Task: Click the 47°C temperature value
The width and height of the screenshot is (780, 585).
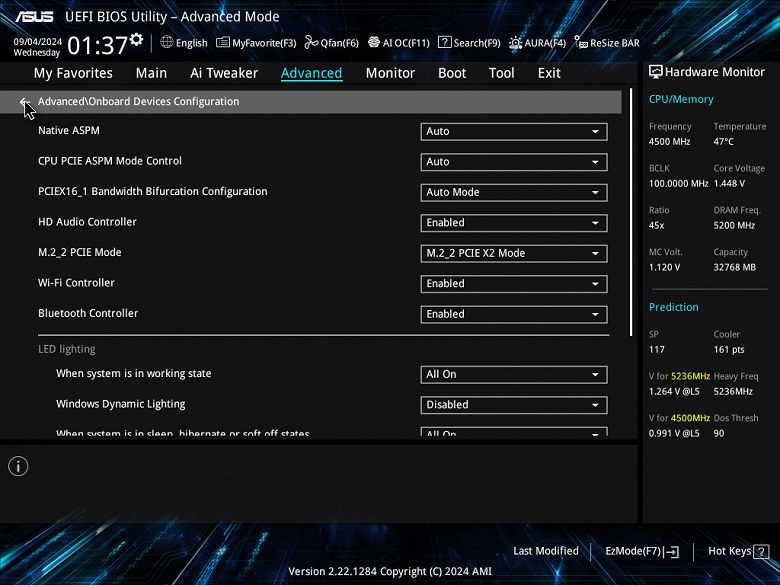Action: [x=723, y=142]
